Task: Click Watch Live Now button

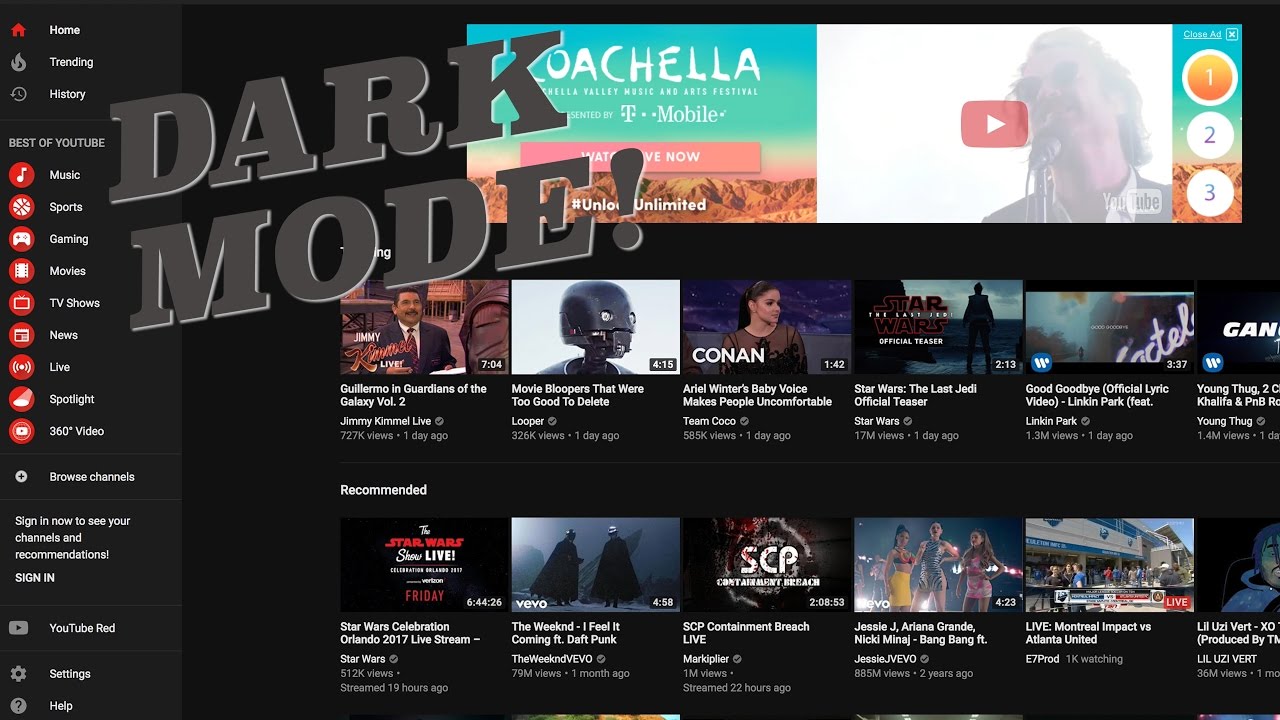Action: 640,157
